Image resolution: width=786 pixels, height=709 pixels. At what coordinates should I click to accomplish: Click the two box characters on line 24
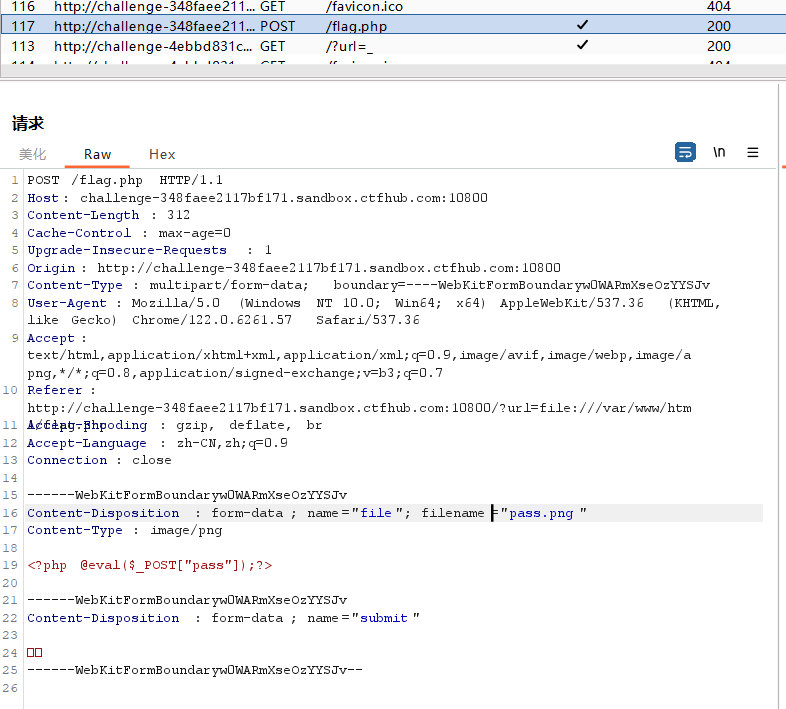point(35,652)
